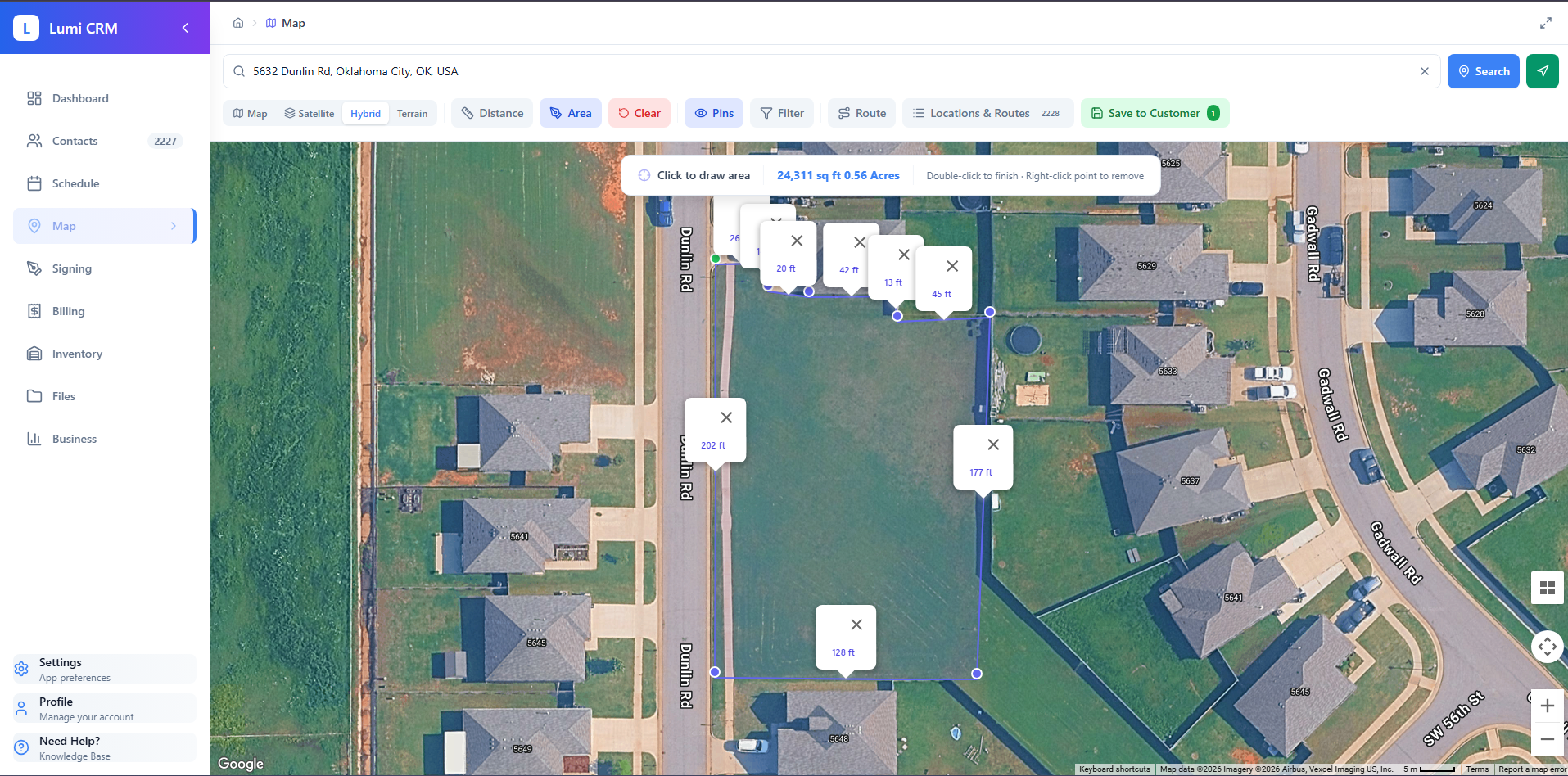Open the map layers grid icon
The width and height of the screenshot is (1568, 776).
click(x=1546, y=588)
